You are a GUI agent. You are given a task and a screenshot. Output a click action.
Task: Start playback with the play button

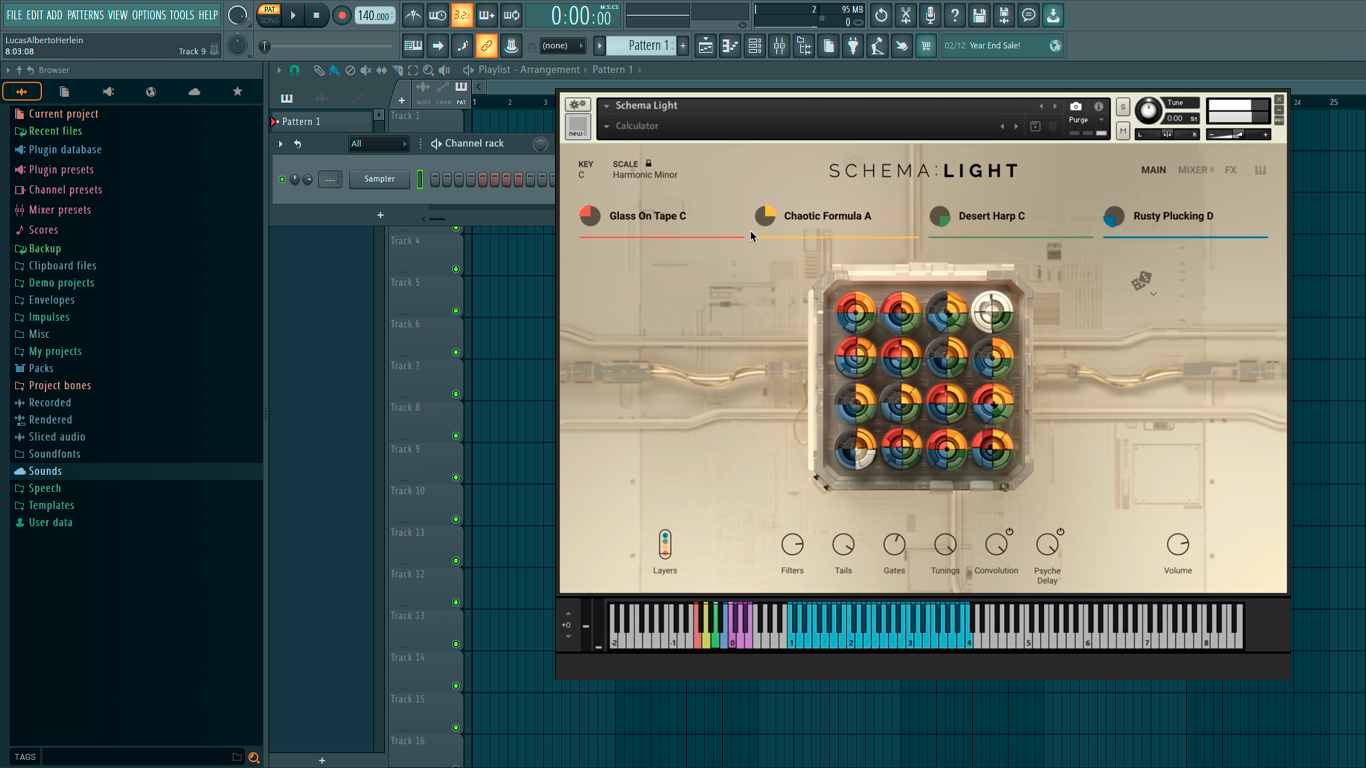(293, 15)
